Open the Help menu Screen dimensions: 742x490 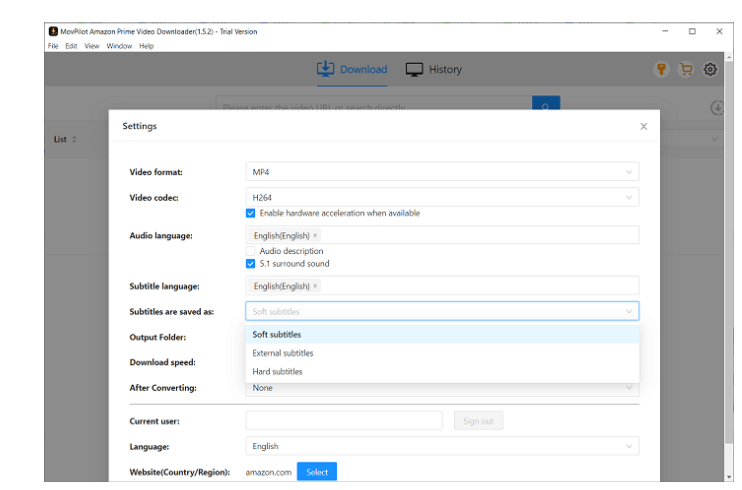146,46
